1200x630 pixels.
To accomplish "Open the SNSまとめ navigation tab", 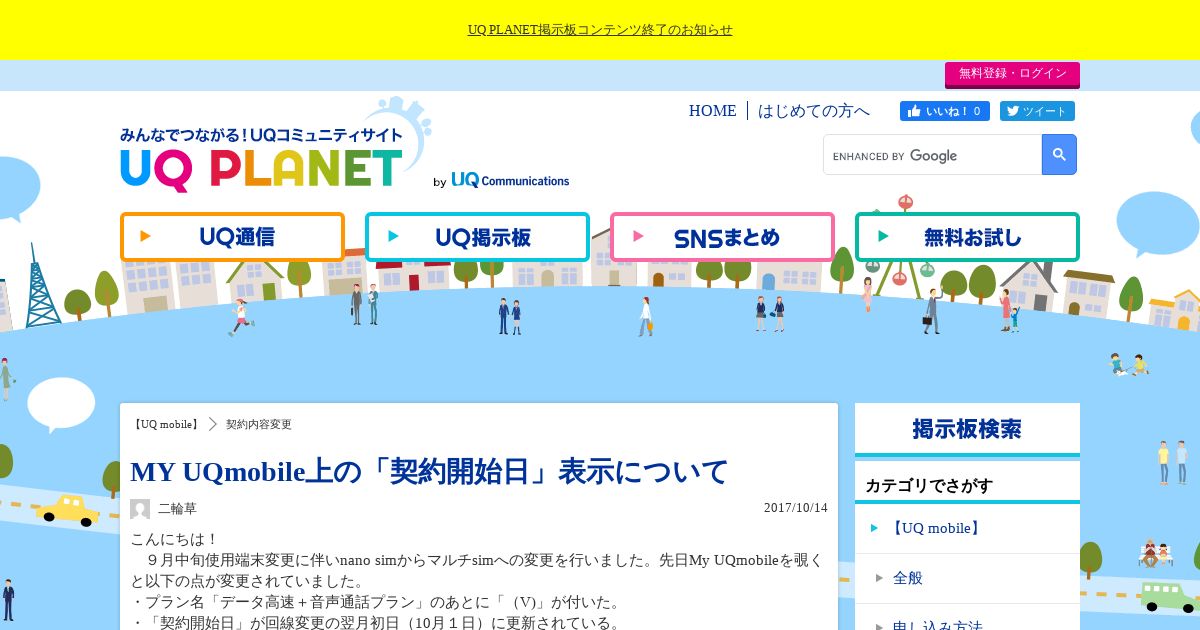I will (x=722, y=237).
